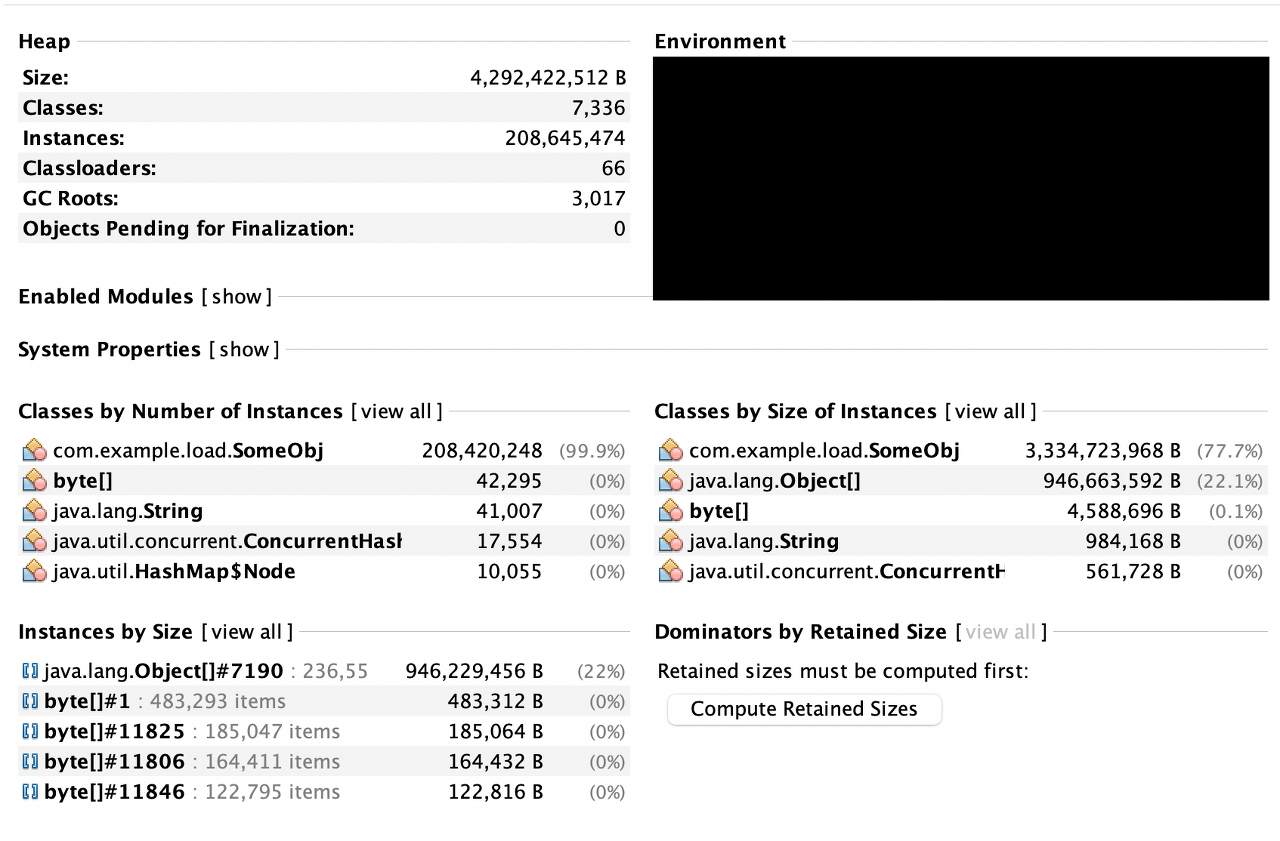Image resolution: width=1280 pixels, height=841 pixels.
Task: Click the class icon beside java.util.HashMap$Node
Action: [x=34, y=572]
